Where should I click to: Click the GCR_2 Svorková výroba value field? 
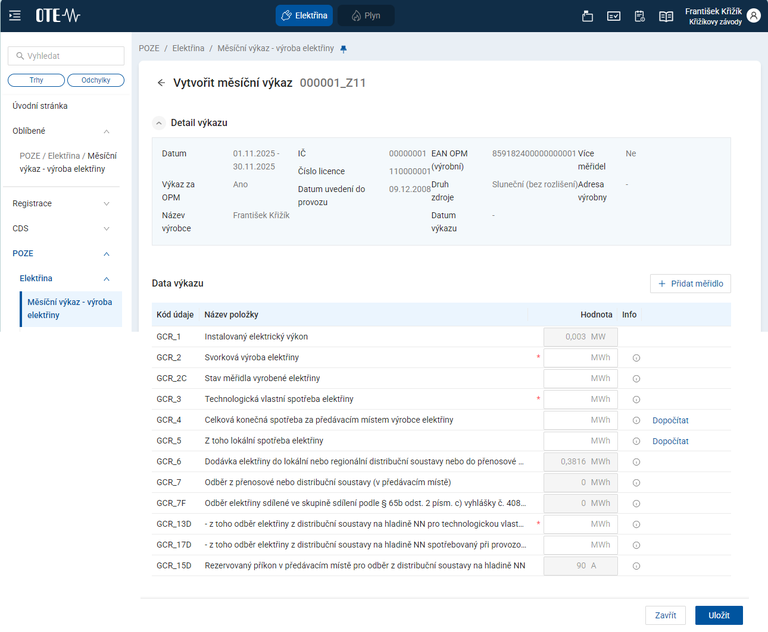tap(578, 358)
